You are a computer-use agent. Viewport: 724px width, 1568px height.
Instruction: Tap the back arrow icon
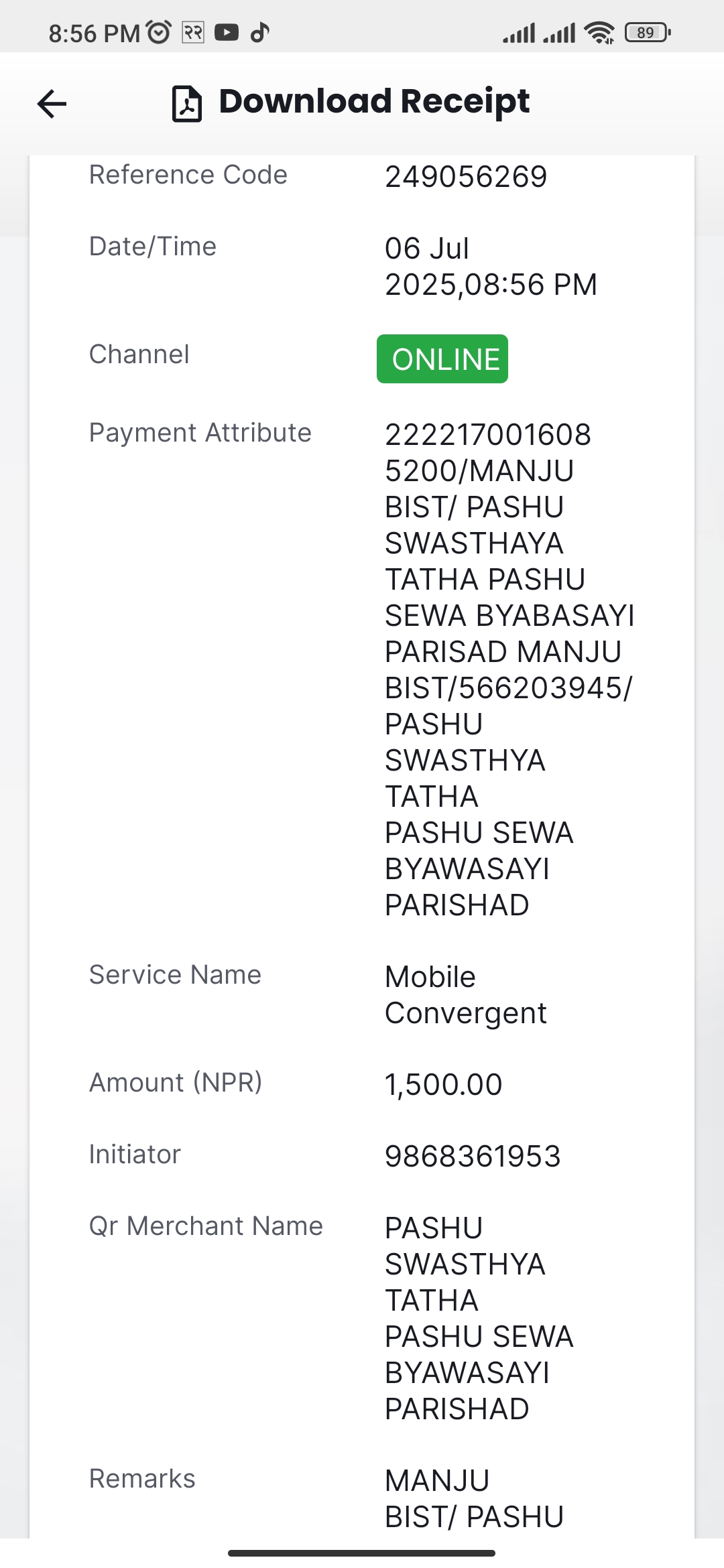point(52,104)
